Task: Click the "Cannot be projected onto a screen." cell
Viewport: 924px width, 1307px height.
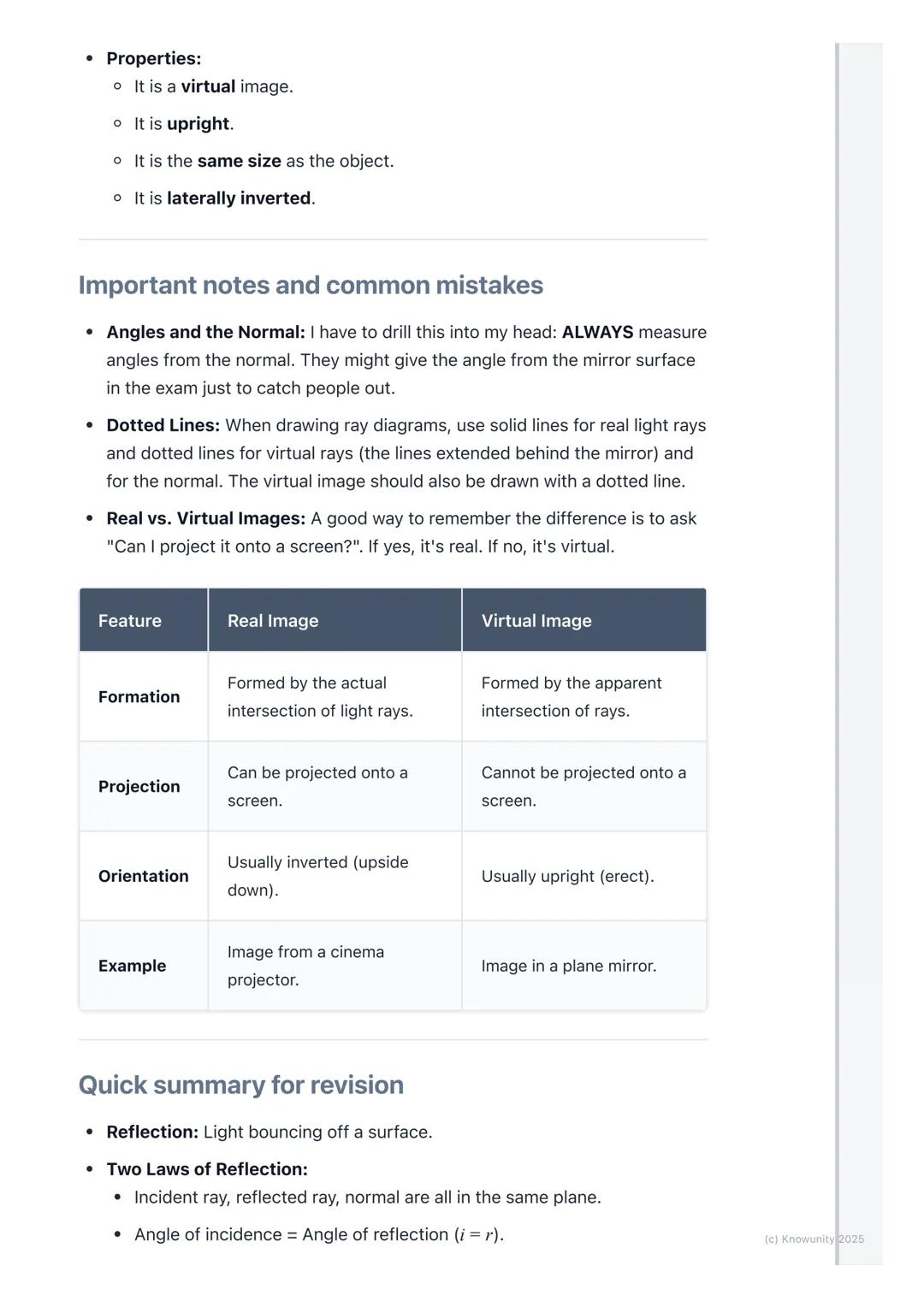Action: pos(583,787)
